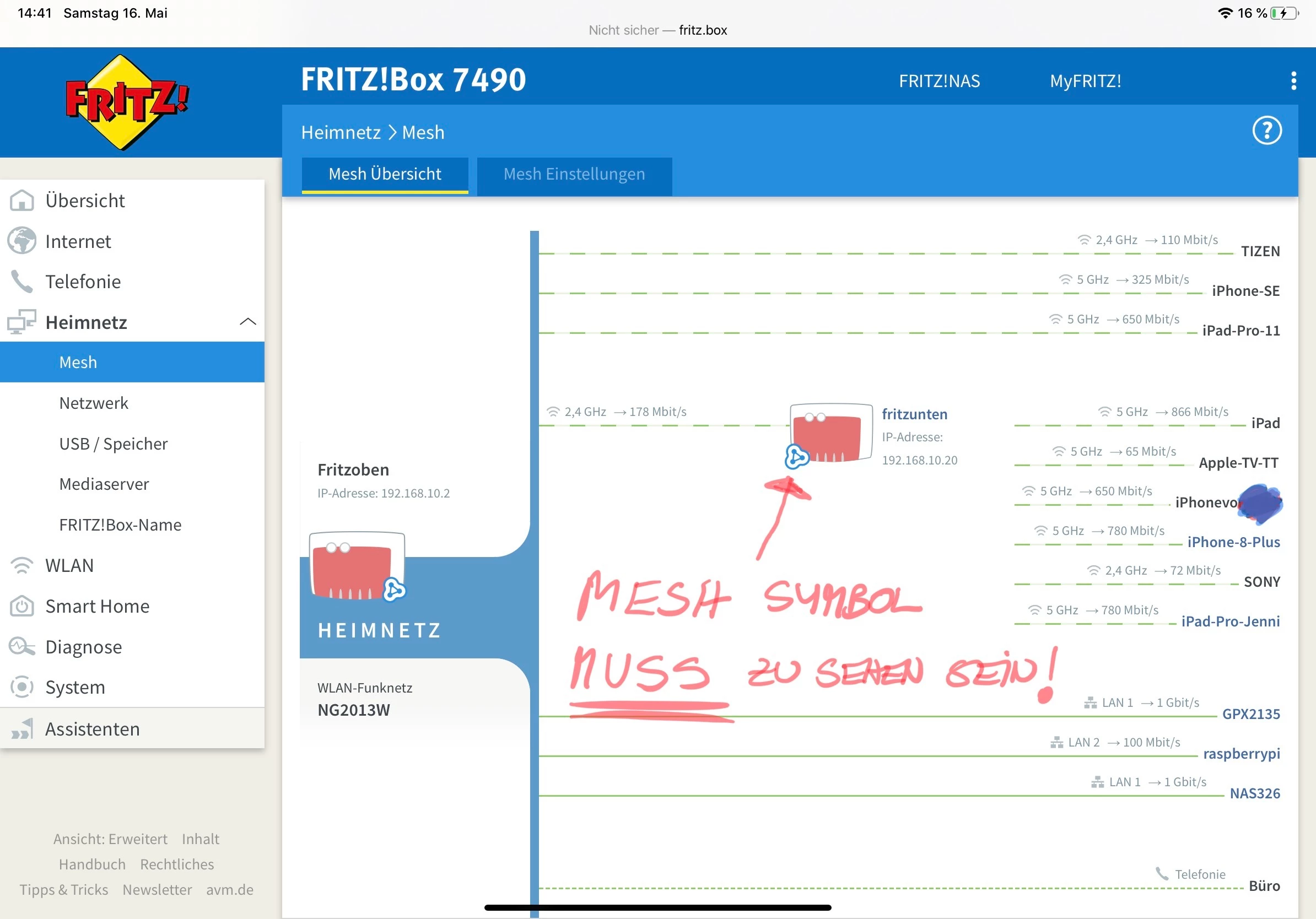The height and width of the screenshot is (919, 1316).
Task: Open the three-dot overflow menu
Action: click(x=1293, y=81)
